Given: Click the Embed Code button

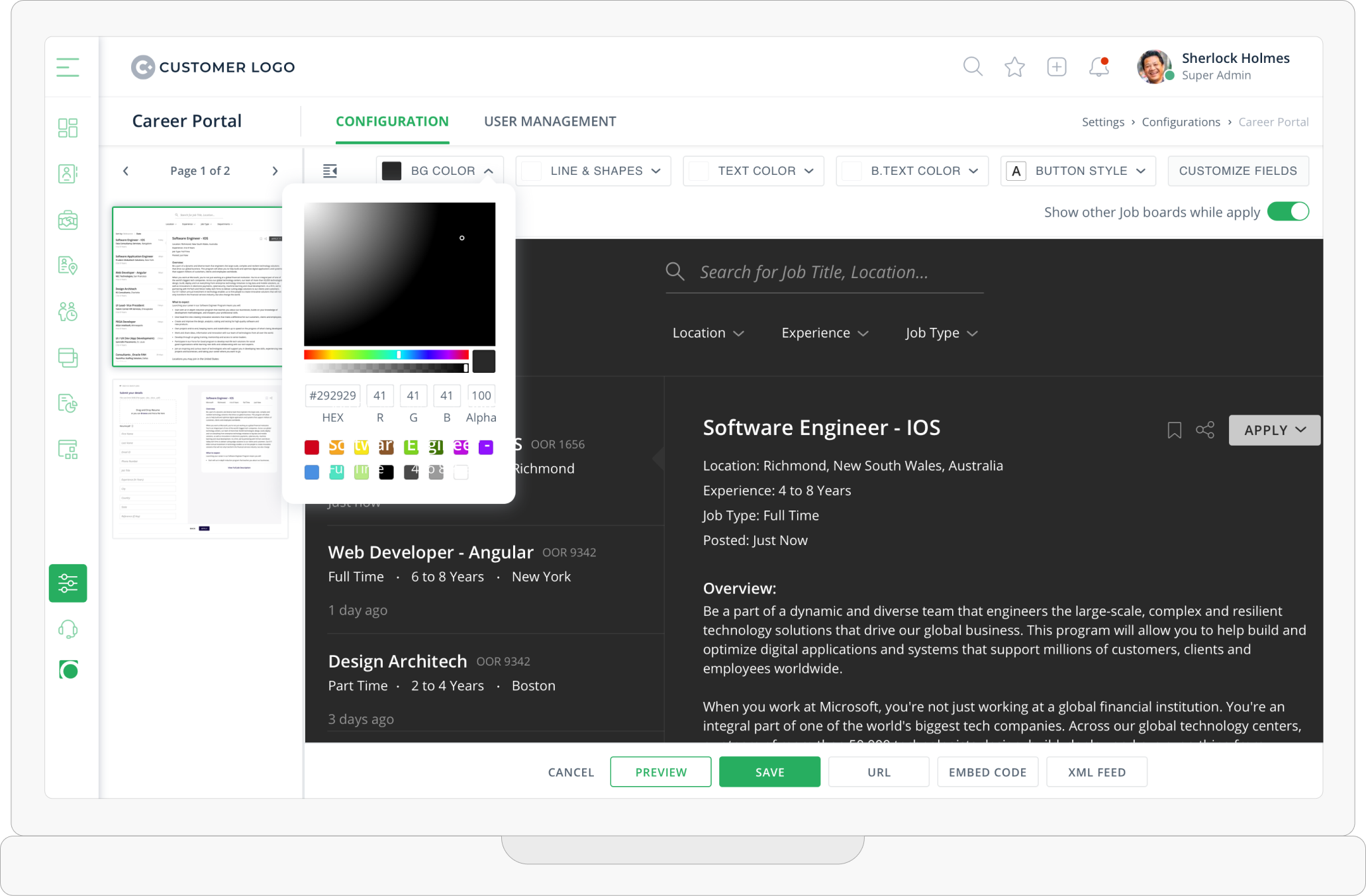Looking at the screenshot, I should click(x=987, y=772).
